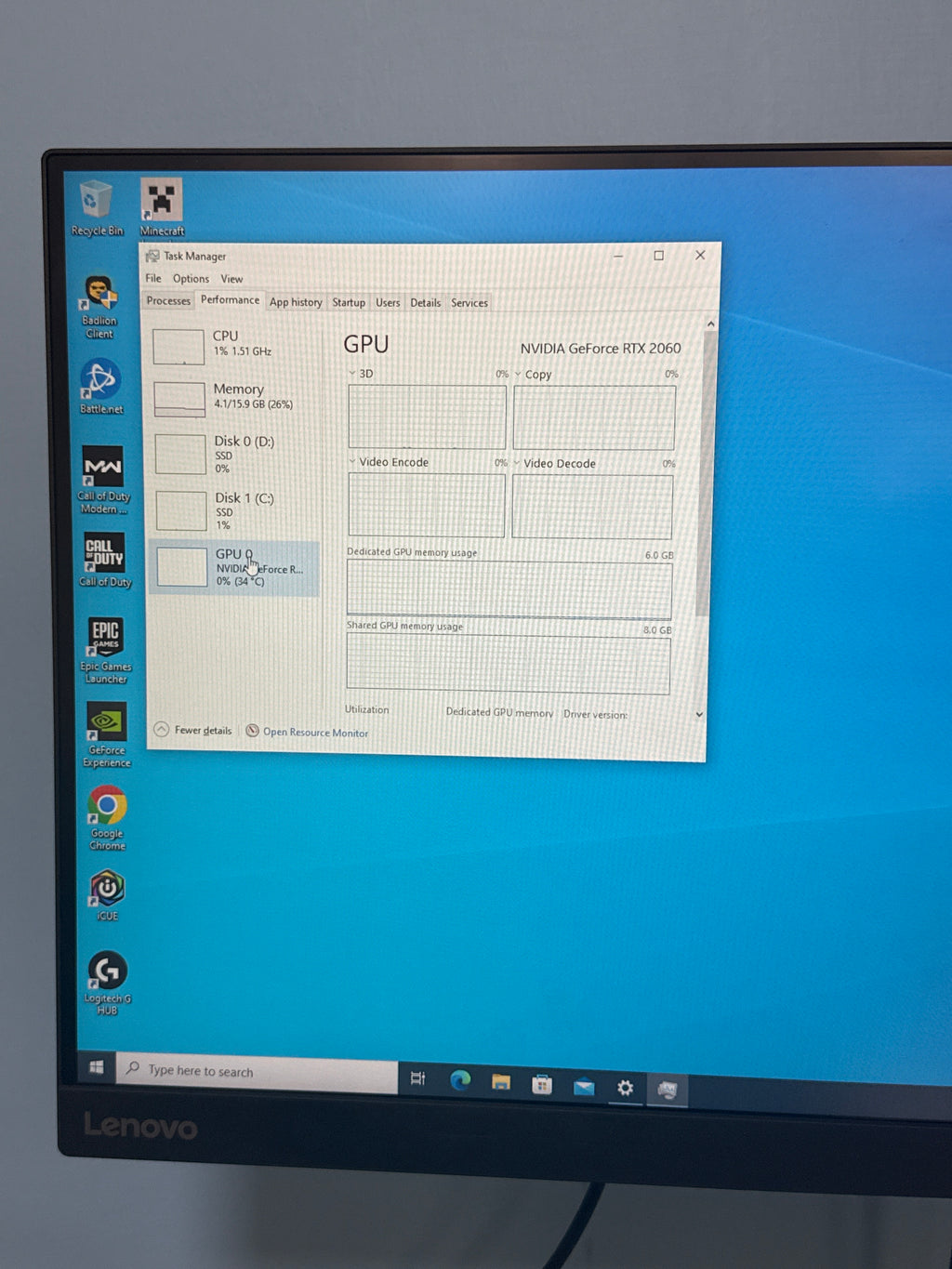Click the Windows Start button
This screenshot has width=952, height=1269.
tap(97, 1067)
